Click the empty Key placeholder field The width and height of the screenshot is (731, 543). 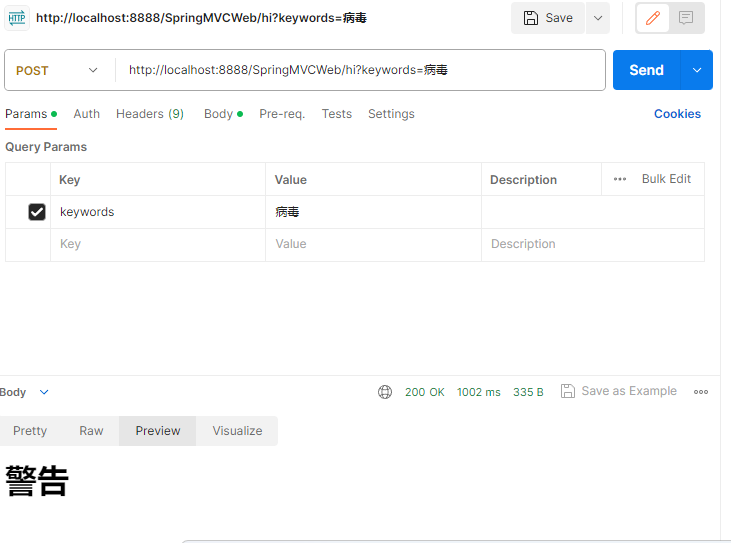[158, 244]
